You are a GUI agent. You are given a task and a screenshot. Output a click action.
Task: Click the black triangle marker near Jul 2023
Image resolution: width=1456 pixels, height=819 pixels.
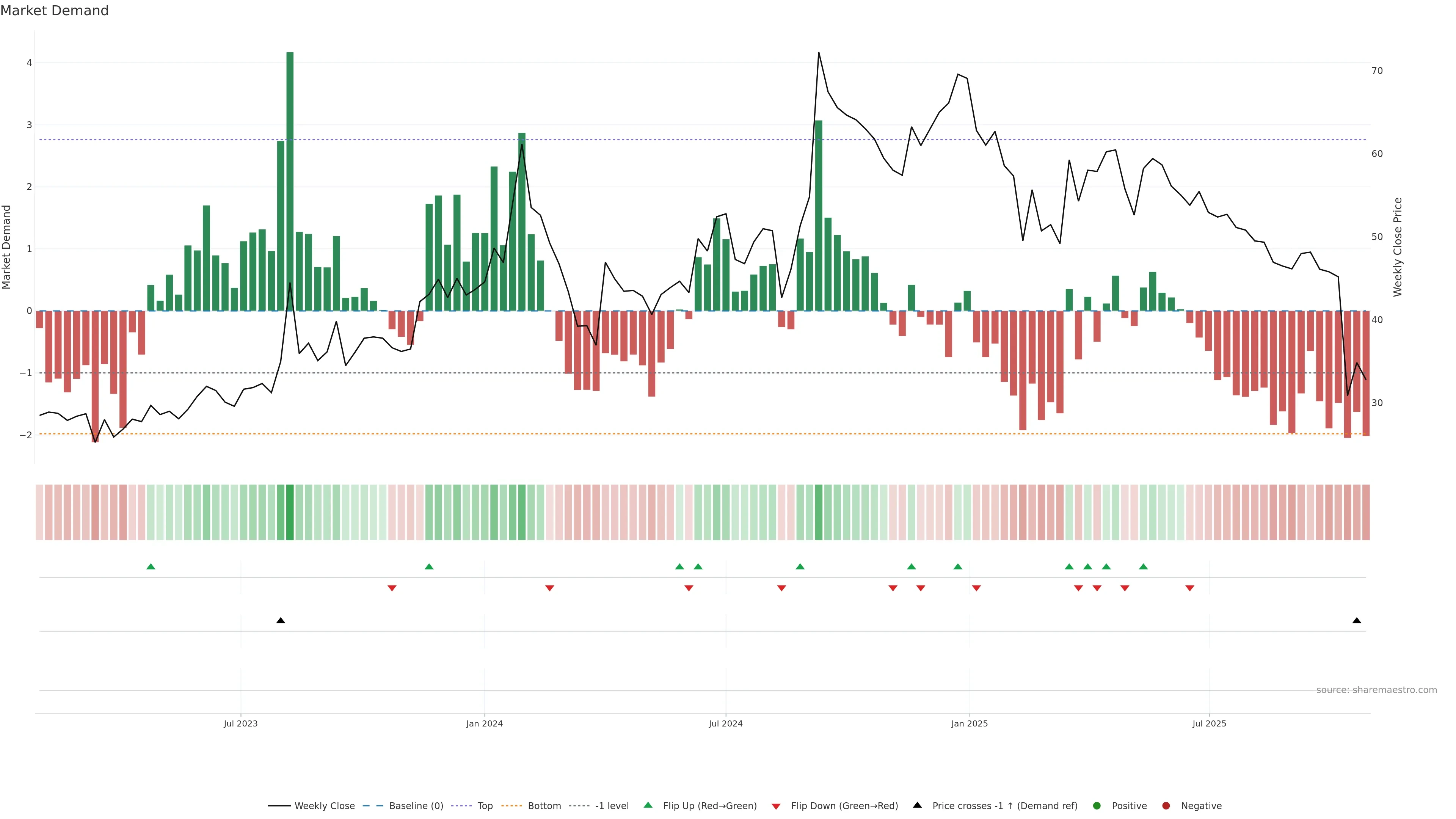(x=281, y=621)
